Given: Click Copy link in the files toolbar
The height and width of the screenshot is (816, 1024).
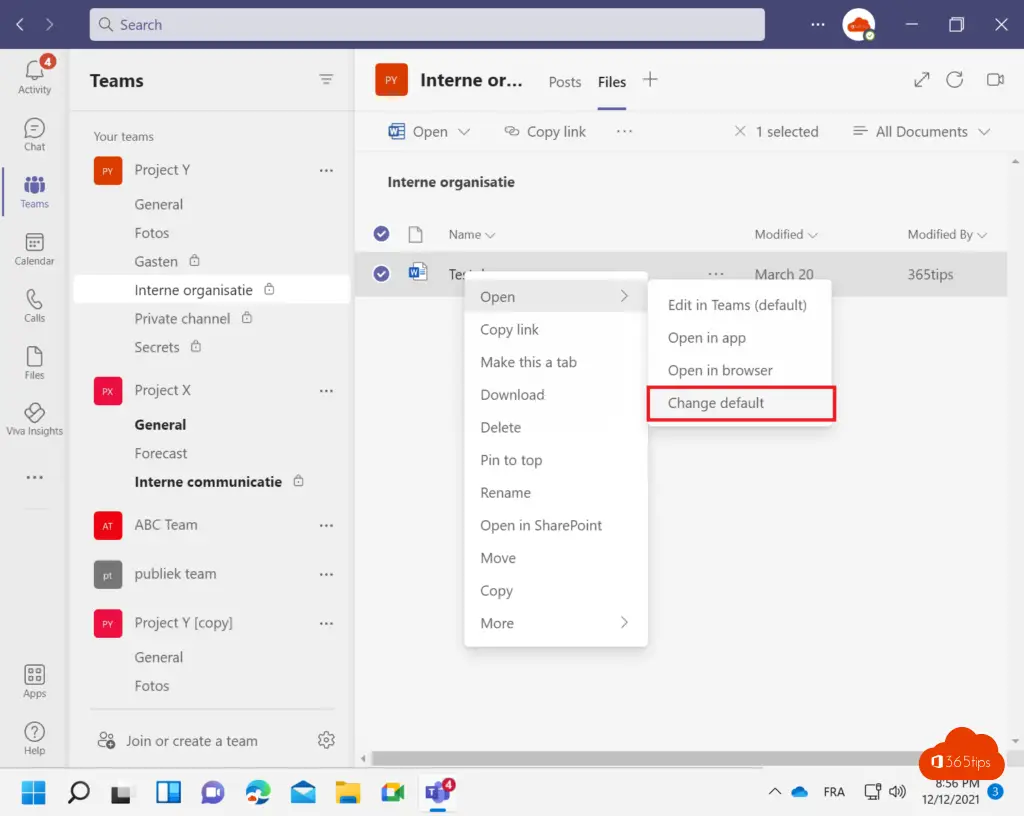Looking at the screenshot, I should pos(545,131).
